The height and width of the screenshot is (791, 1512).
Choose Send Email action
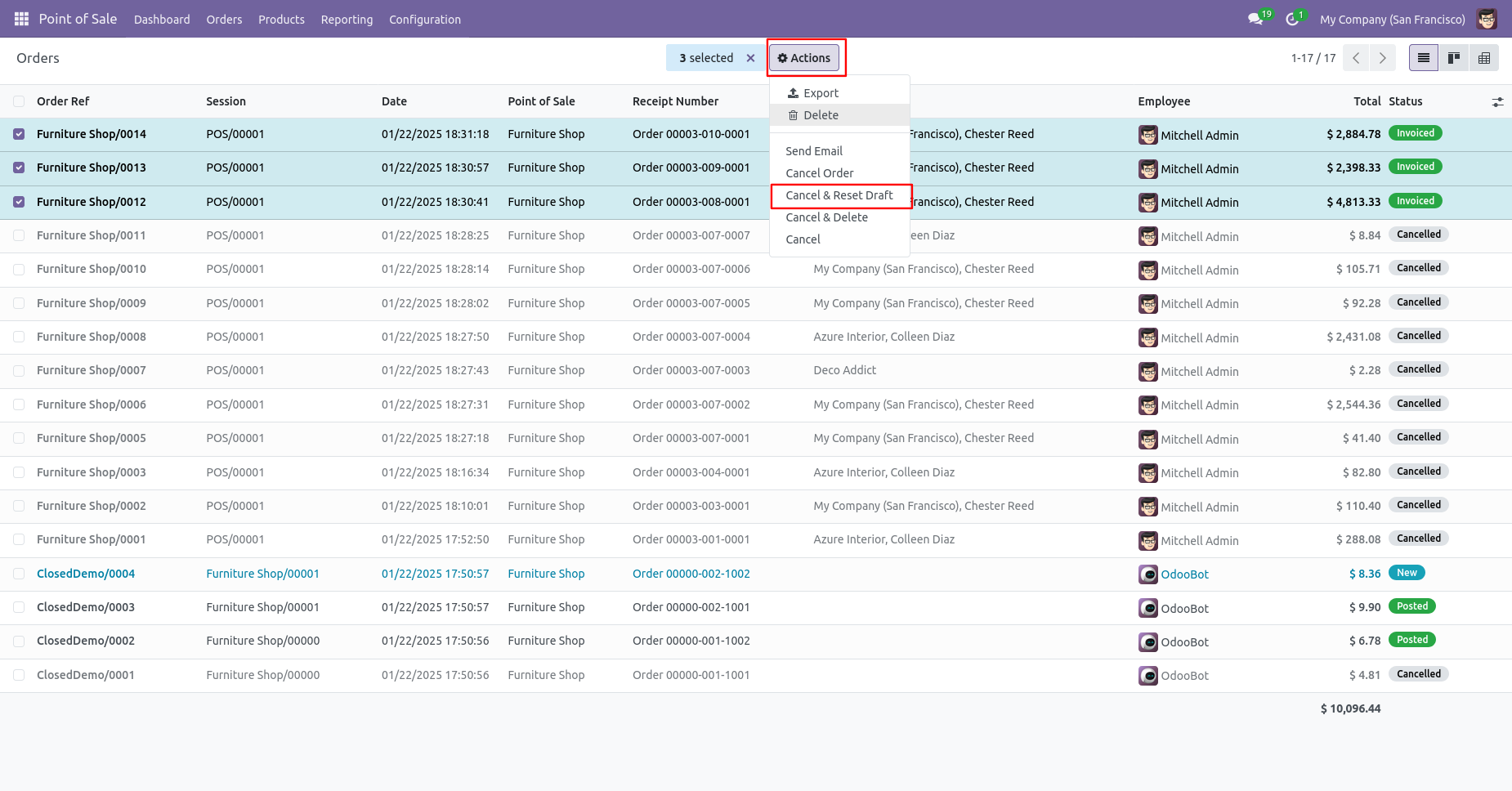point(839,151)
